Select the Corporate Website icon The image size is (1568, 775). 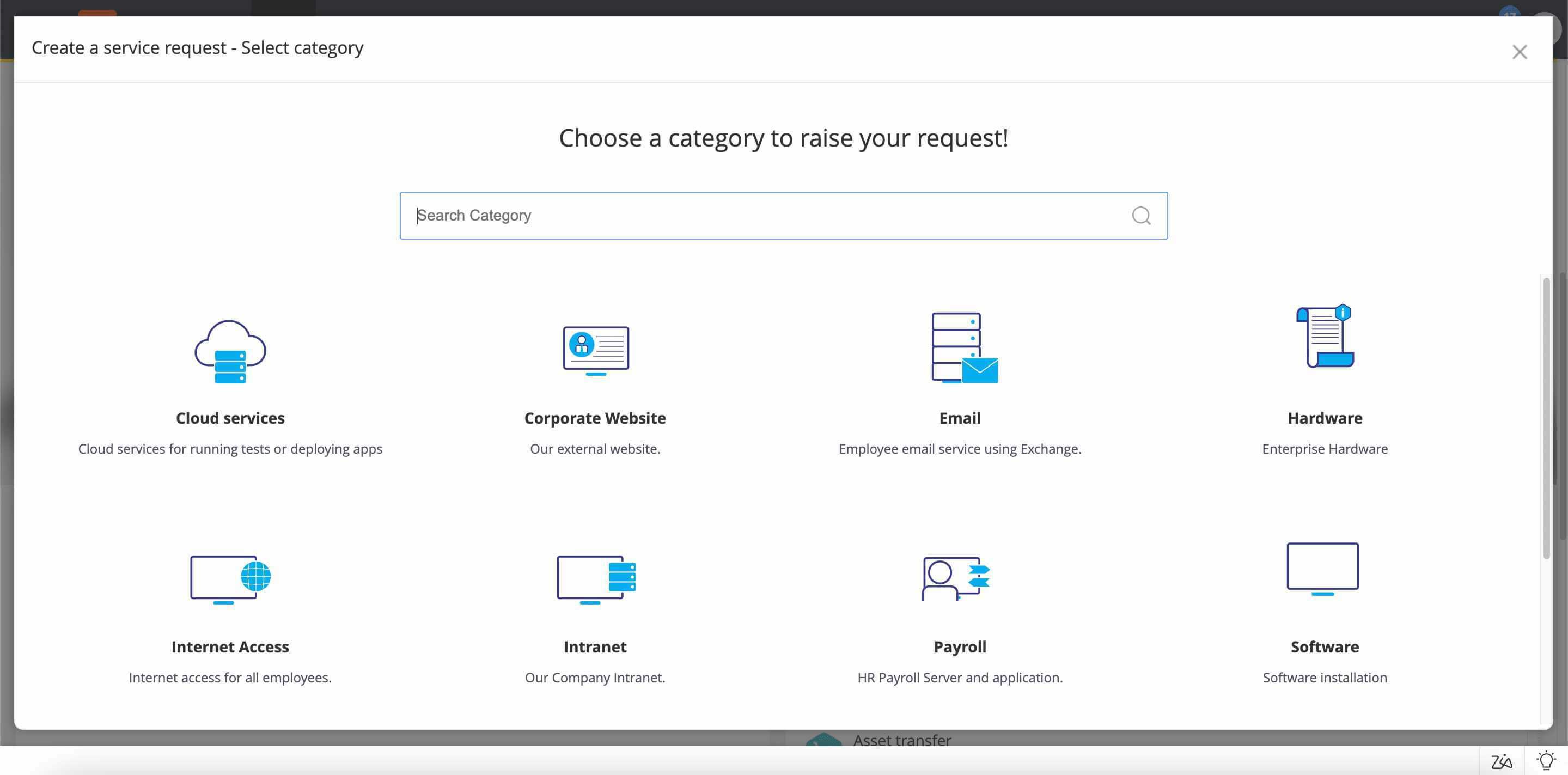(595, 350)
